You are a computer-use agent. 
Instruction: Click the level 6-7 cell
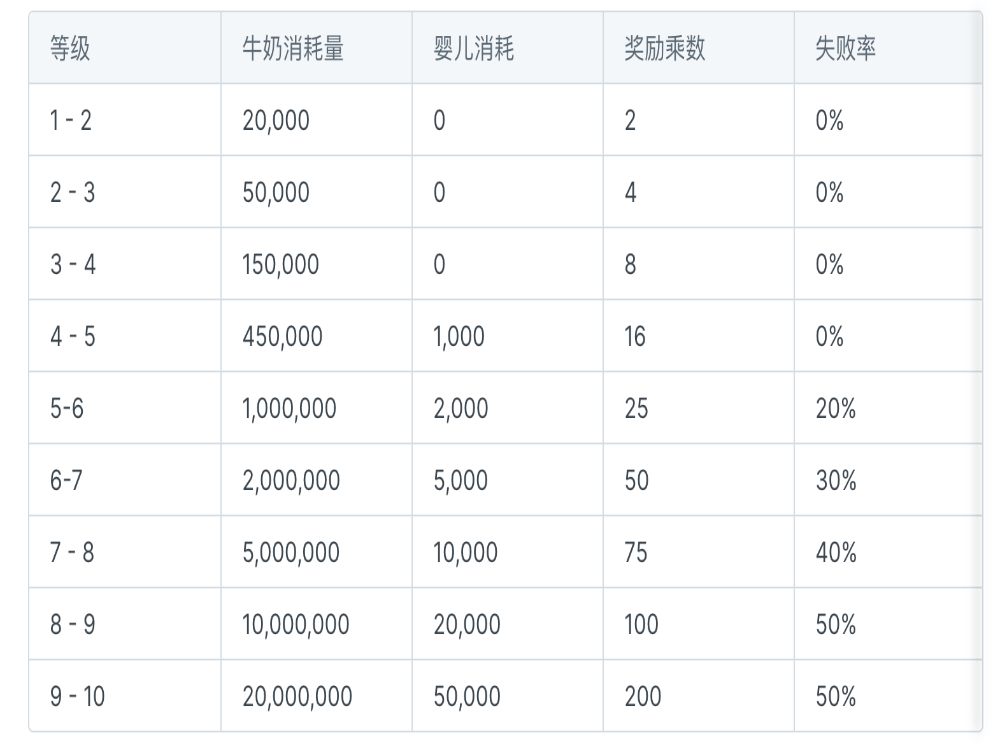125,480
